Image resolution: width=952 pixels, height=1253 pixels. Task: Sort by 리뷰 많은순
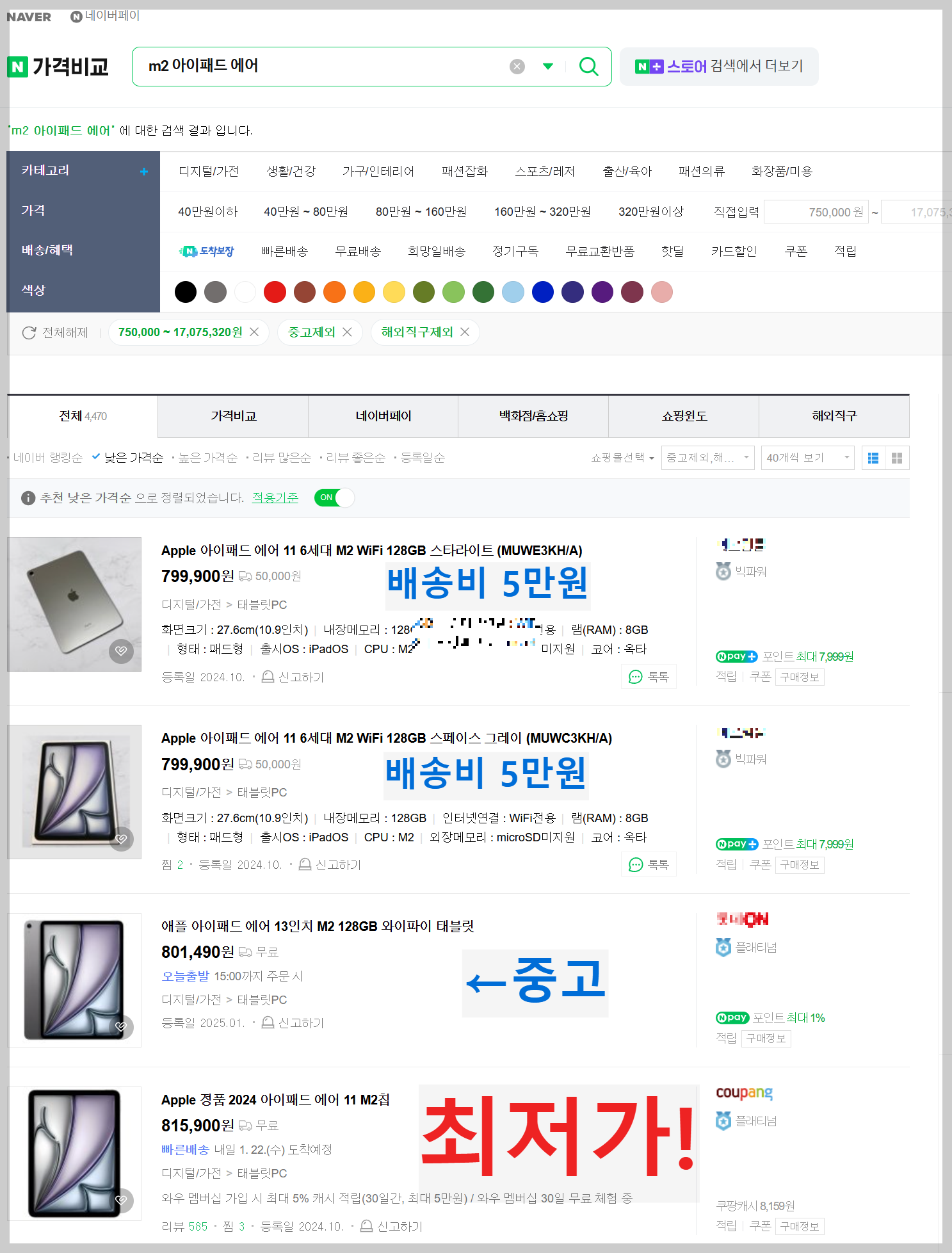coord(282,458)
